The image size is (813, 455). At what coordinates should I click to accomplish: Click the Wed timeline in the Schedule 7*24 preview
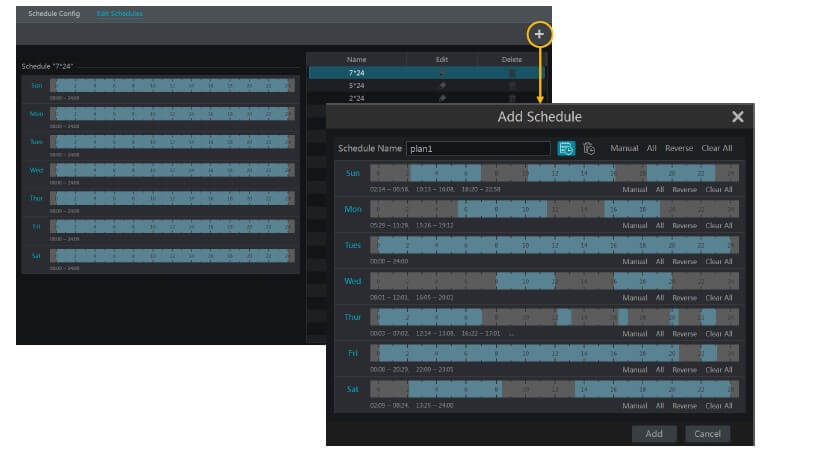point(172,170)
